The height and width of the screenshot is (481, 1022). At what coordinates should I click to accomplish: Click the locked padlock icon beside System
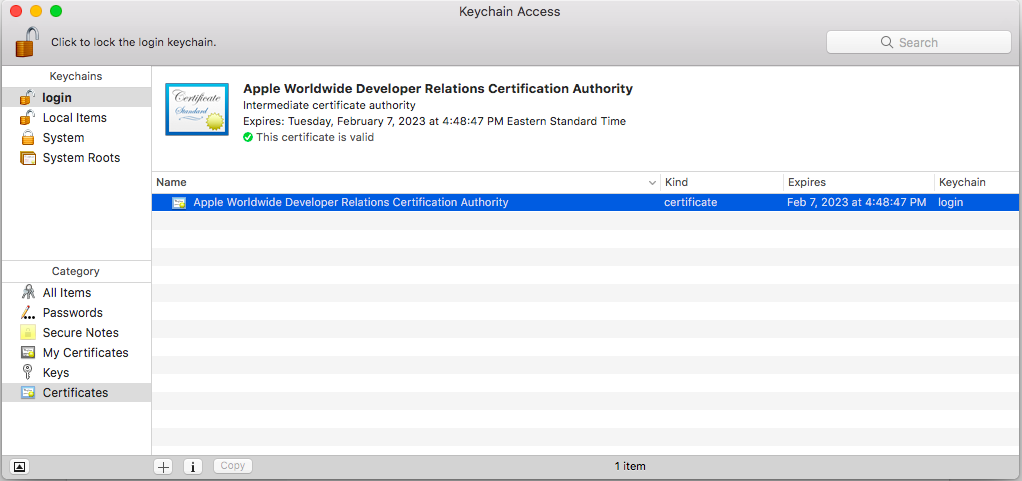point(27,138)
